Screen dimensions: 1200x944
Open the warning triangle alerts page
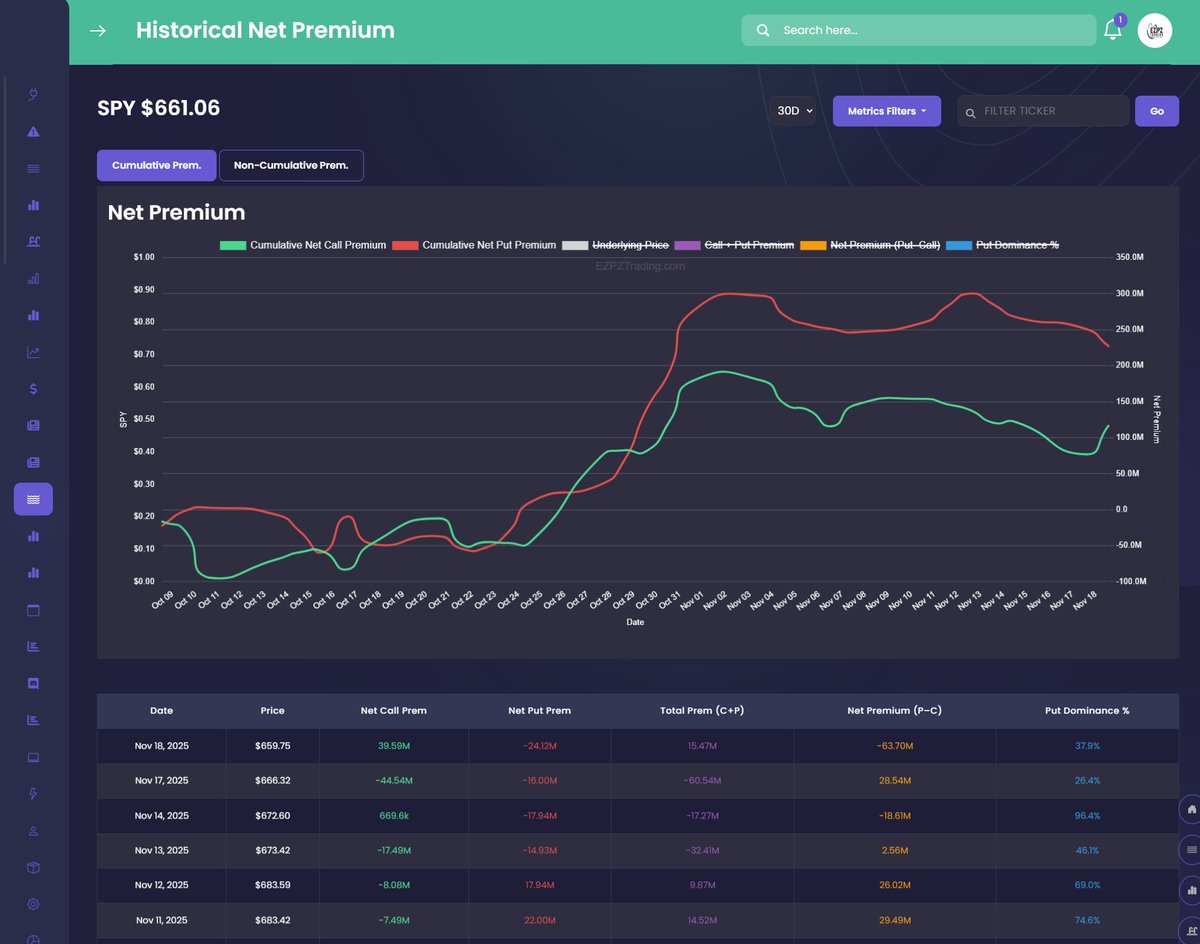pyautogui.click(x=33, y=131)
